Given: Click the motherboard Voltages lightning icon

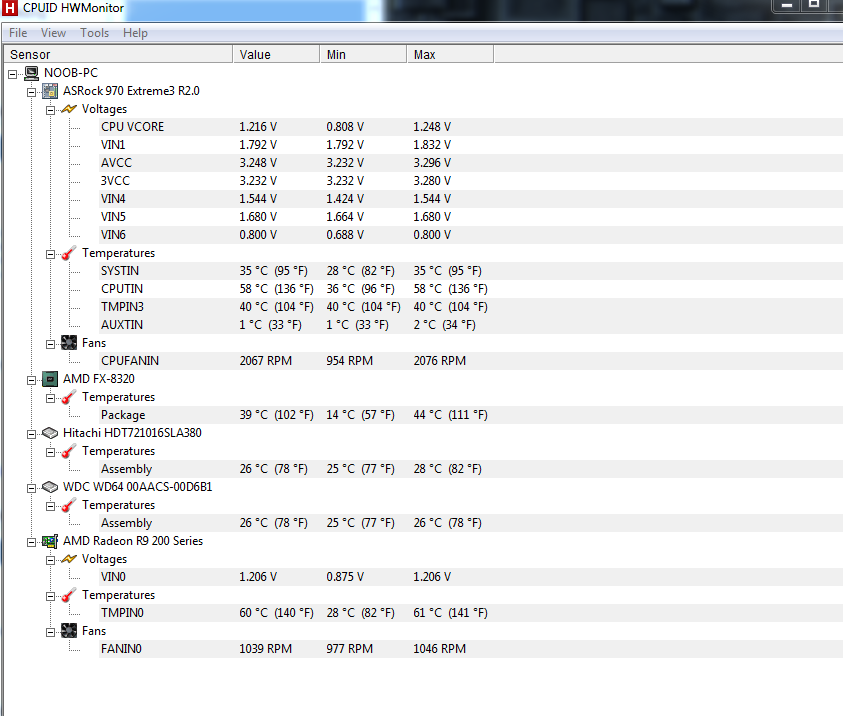Looking at the screenshot, I should click(69, 109).
